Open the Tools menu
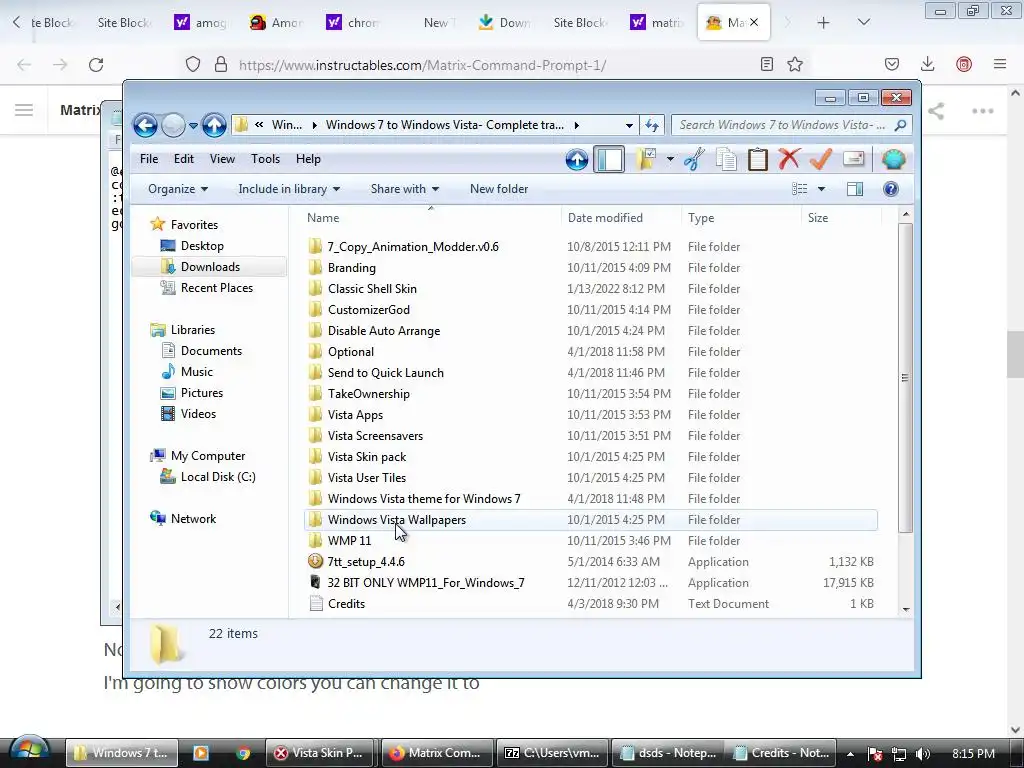The width and height of the screenshot is (1024, 768). (x=265, y=159)
